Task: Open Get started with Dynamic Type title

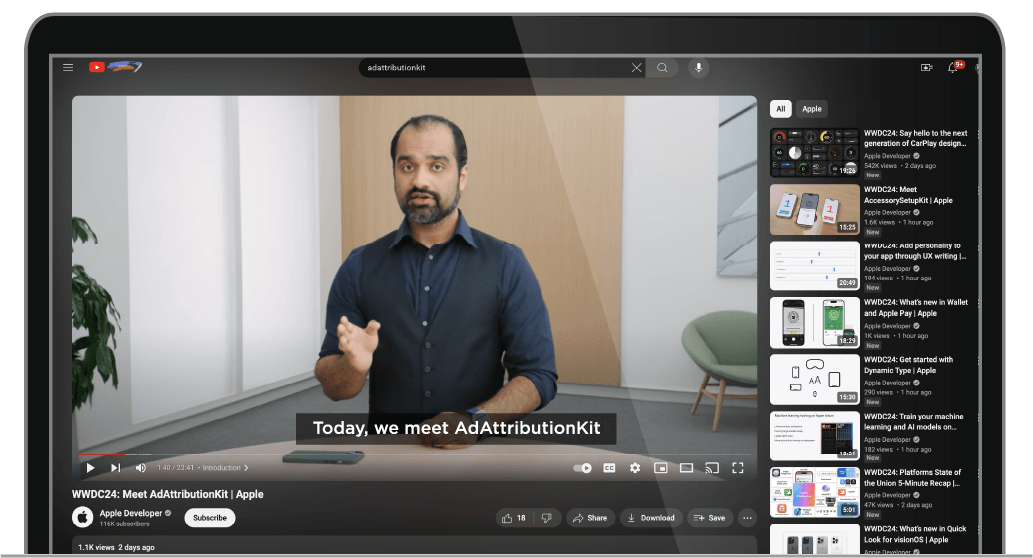Action: coord(908,365)
